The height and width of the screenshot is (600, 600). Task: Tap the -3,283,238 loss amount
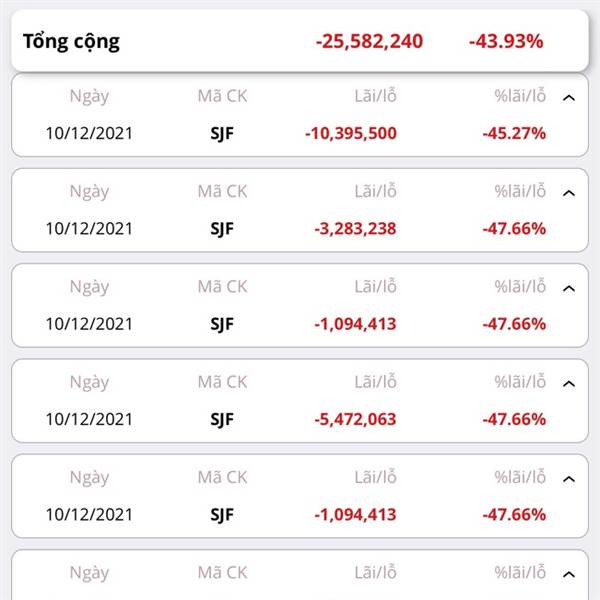[x=355, y=229]
